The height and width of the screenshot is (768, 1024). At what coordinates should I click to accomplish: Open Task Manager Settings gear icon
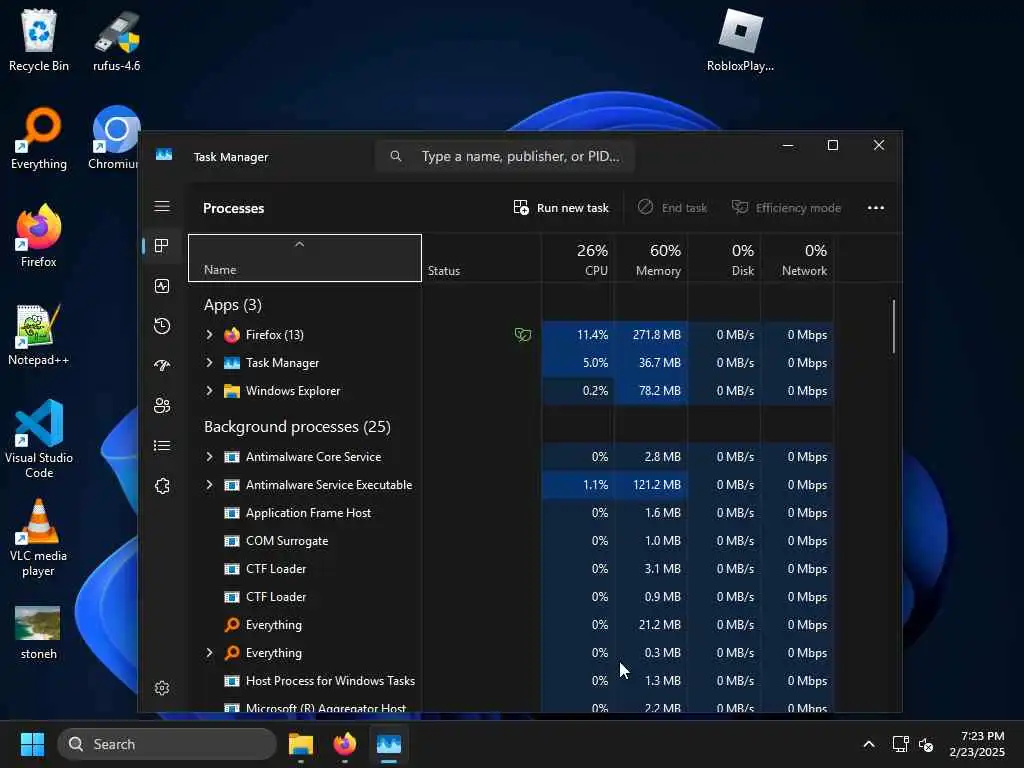click(162, 688)
